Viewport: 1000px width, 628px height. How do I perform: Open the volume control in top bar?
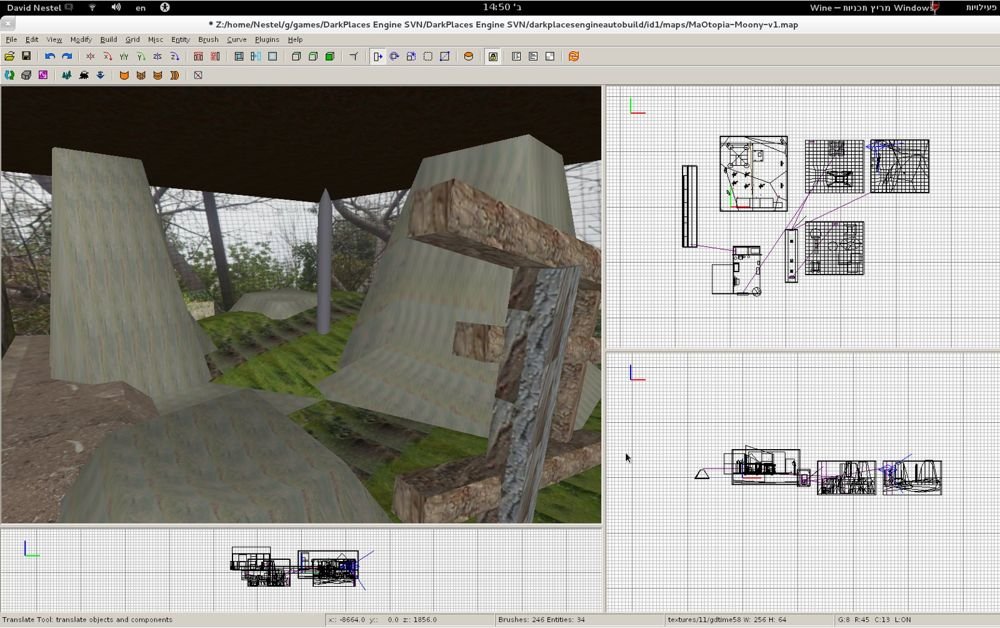[x=116, y=7]
